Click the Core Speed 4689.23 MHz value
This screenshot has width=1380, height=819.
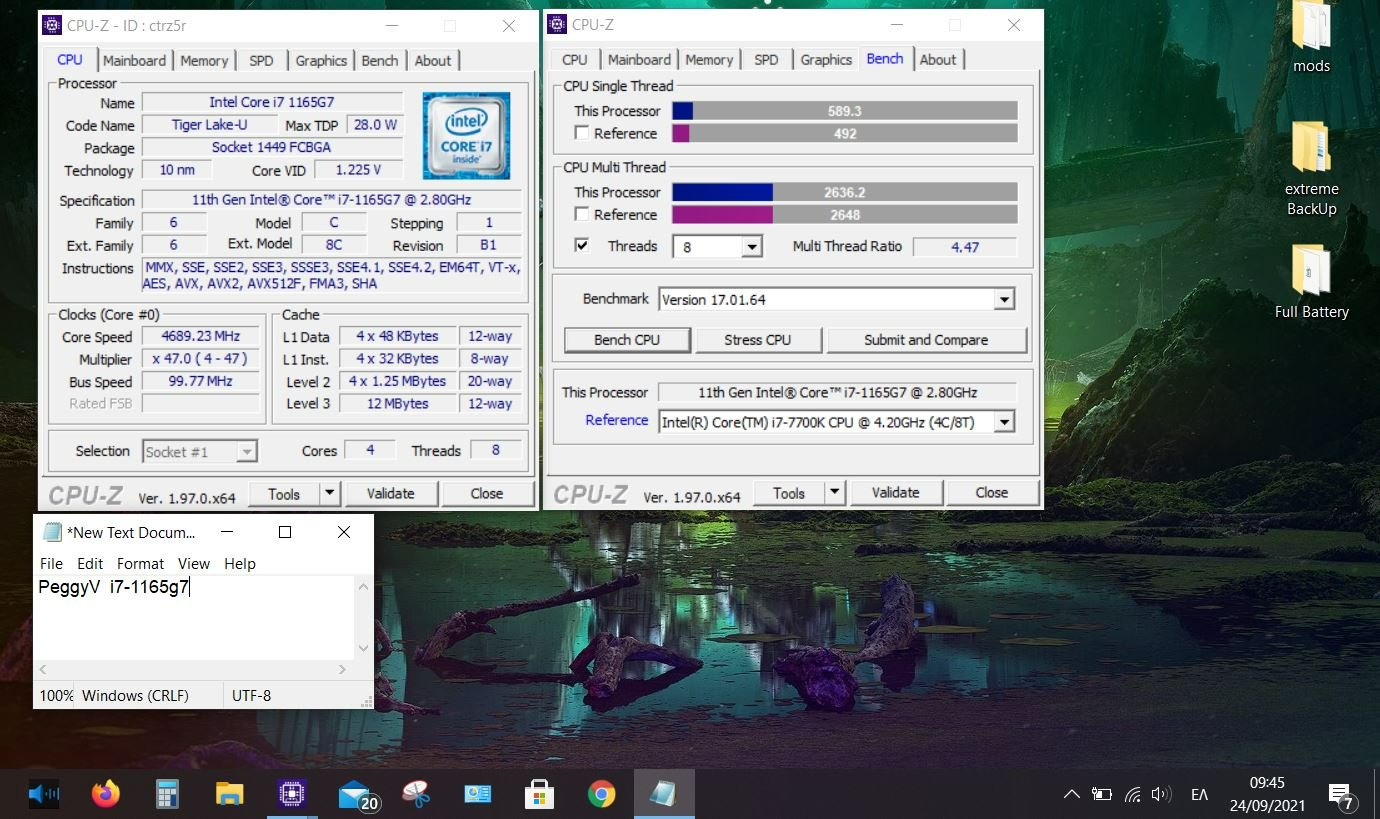(x=200, y=337)
